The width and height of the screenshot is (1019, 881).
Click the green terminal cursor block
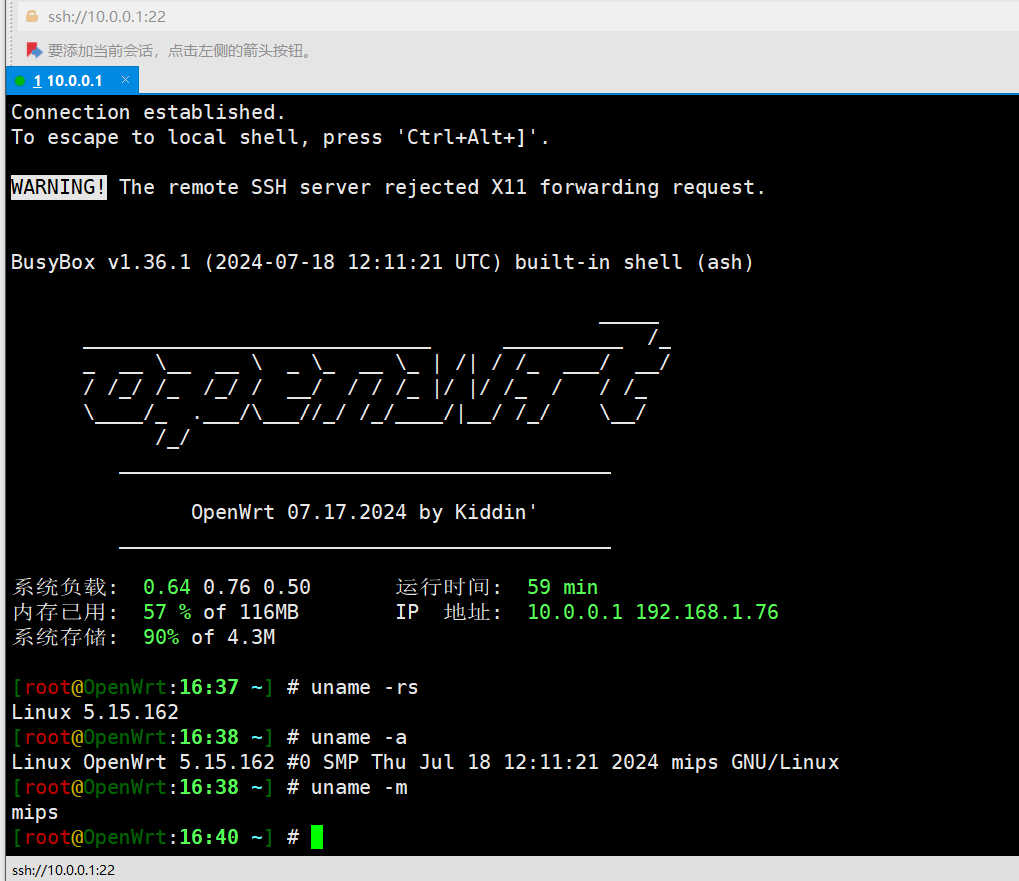[317, 837]
